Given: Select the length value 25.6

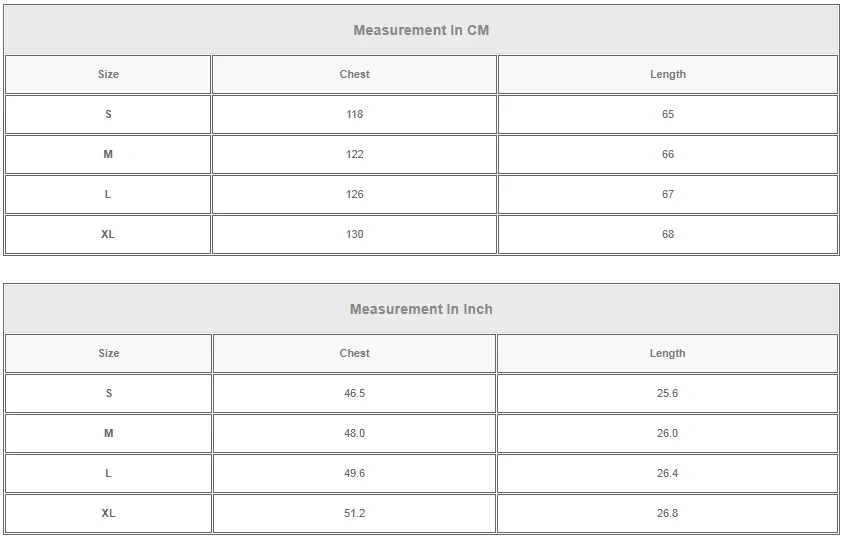Looking at the screenshot, I should 667,393.
